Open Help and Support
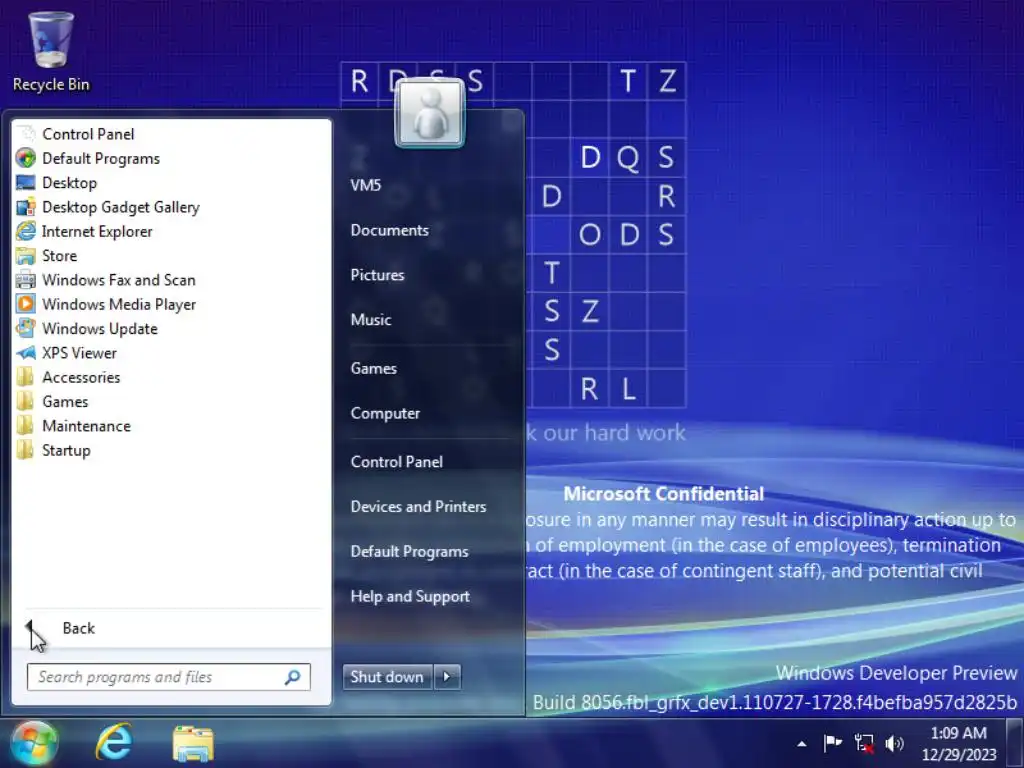 [410, 596]
